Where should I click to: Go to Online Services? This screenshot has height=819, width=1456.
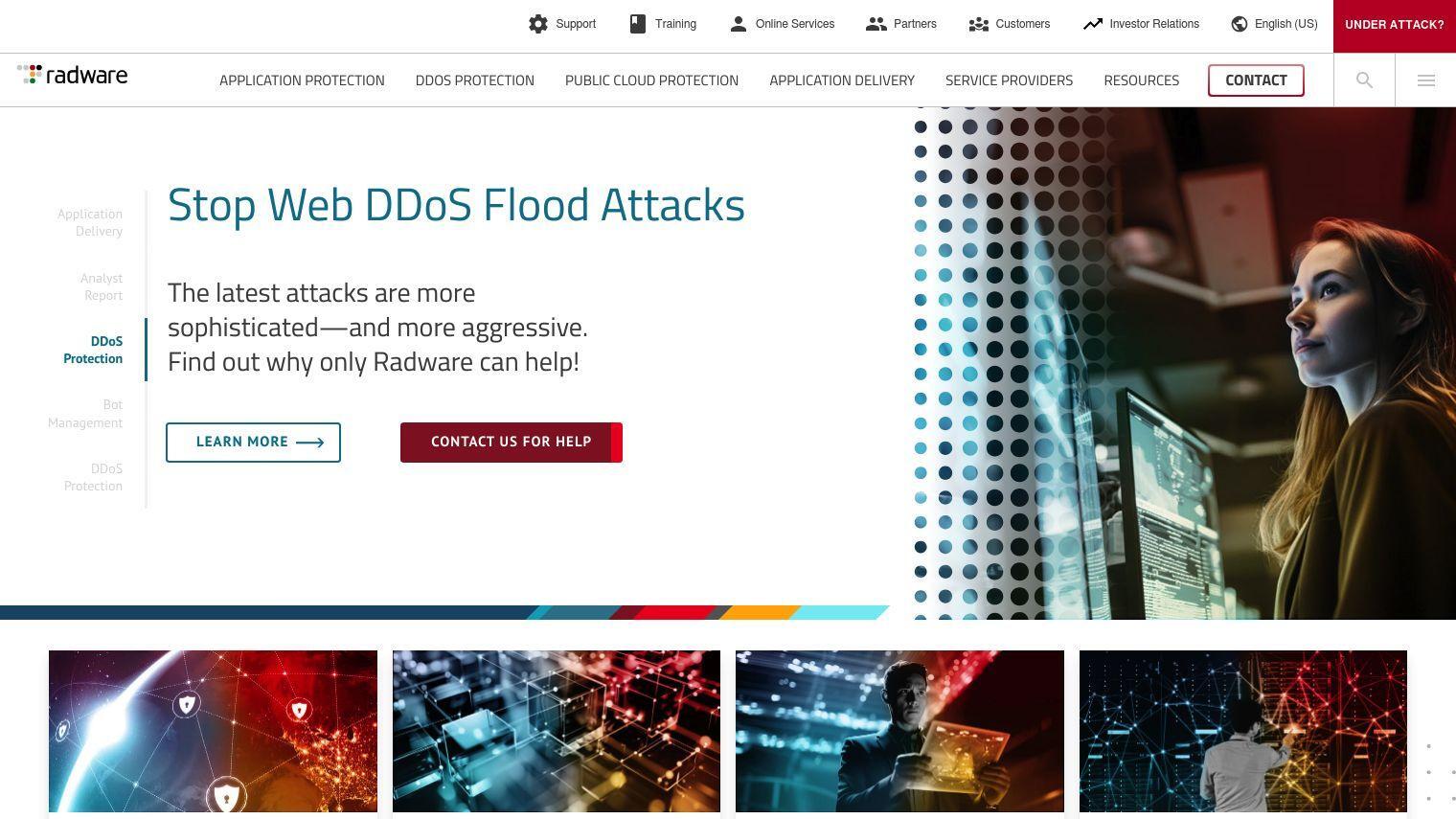[x=794, y=24]
